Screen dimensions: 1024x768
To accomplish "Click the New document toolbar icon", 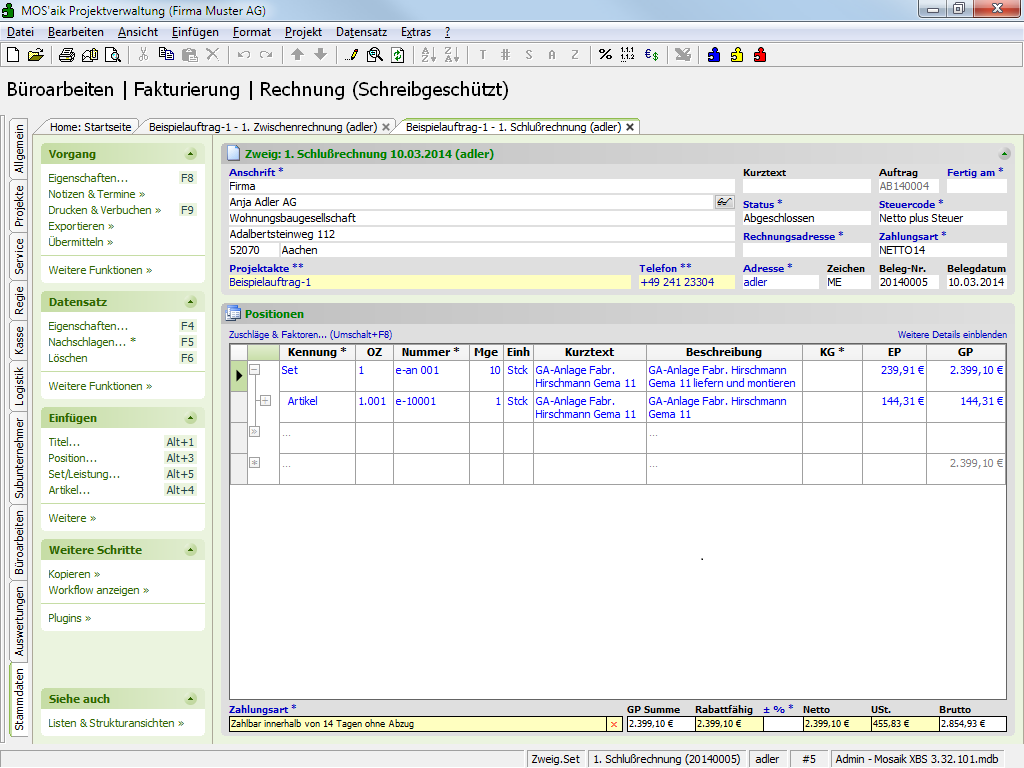I will pyautogui.click(x=13, y=55).
